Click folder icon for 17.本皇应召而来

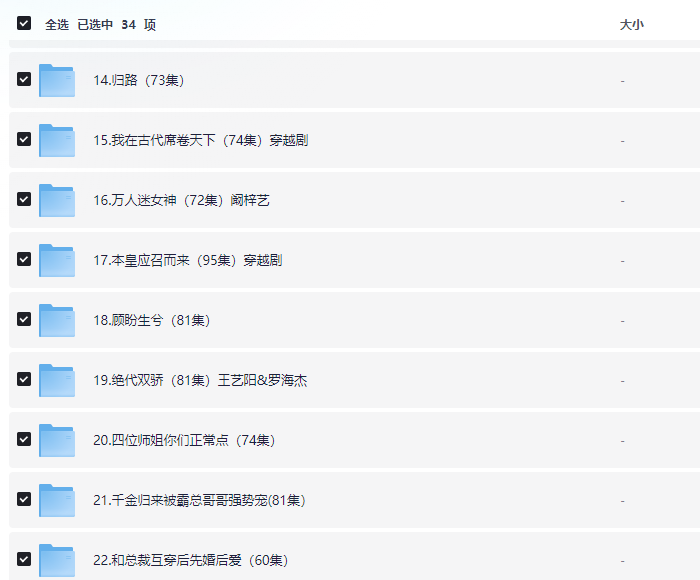57,260
